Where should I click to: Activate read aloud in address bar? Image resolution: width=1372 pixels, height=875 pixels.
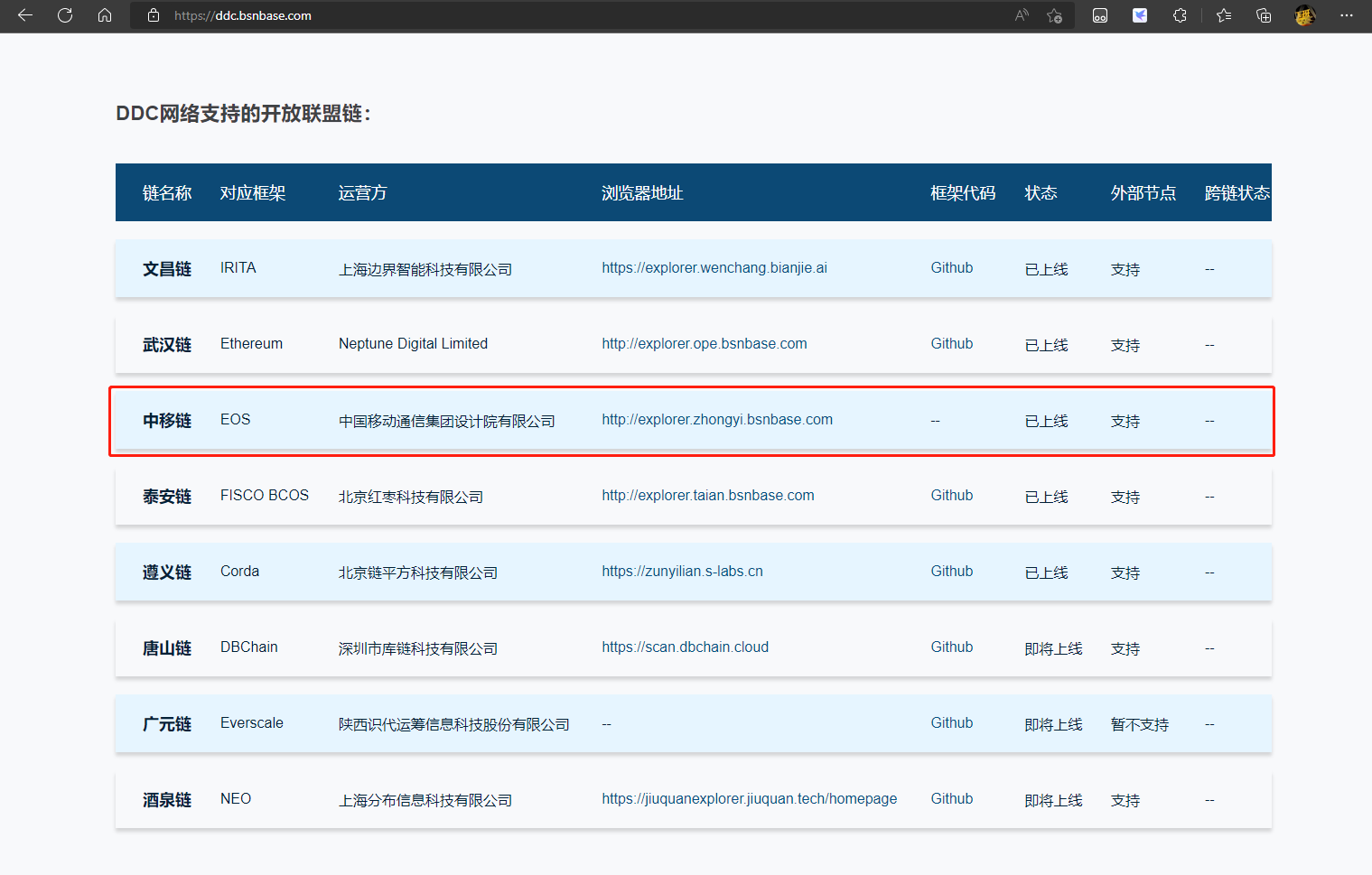[x=1022, y=15]
